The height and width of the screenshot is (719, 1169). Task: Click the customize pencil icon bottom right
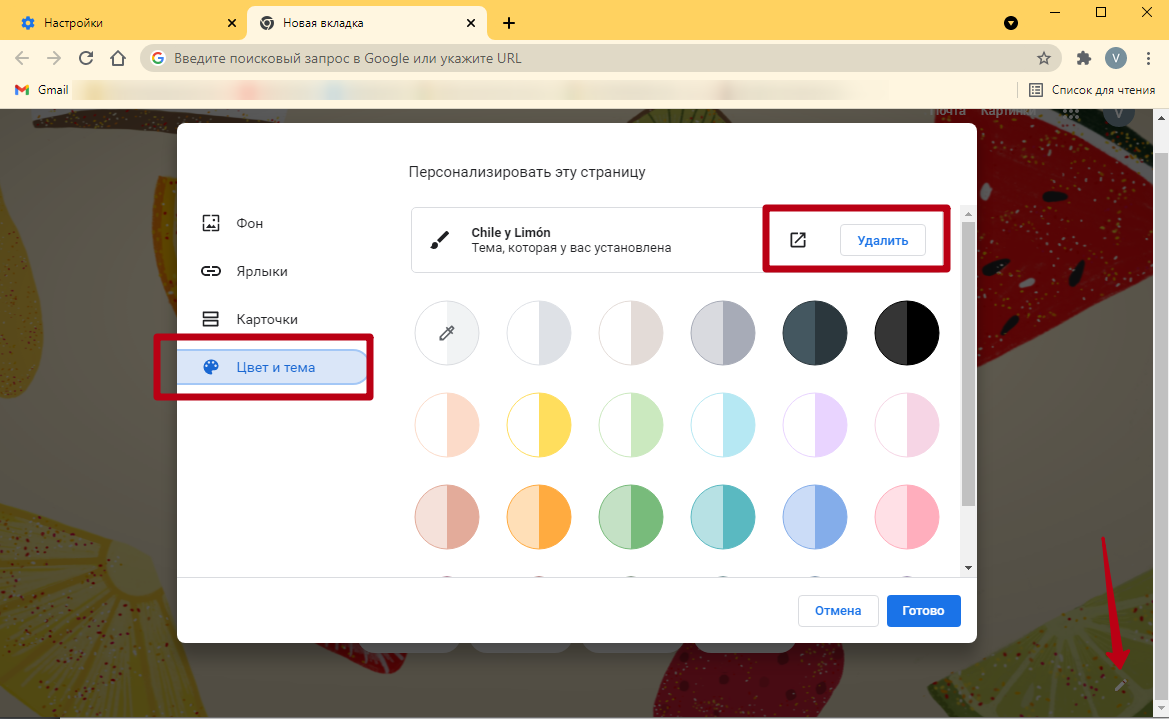pos(1121,685)
